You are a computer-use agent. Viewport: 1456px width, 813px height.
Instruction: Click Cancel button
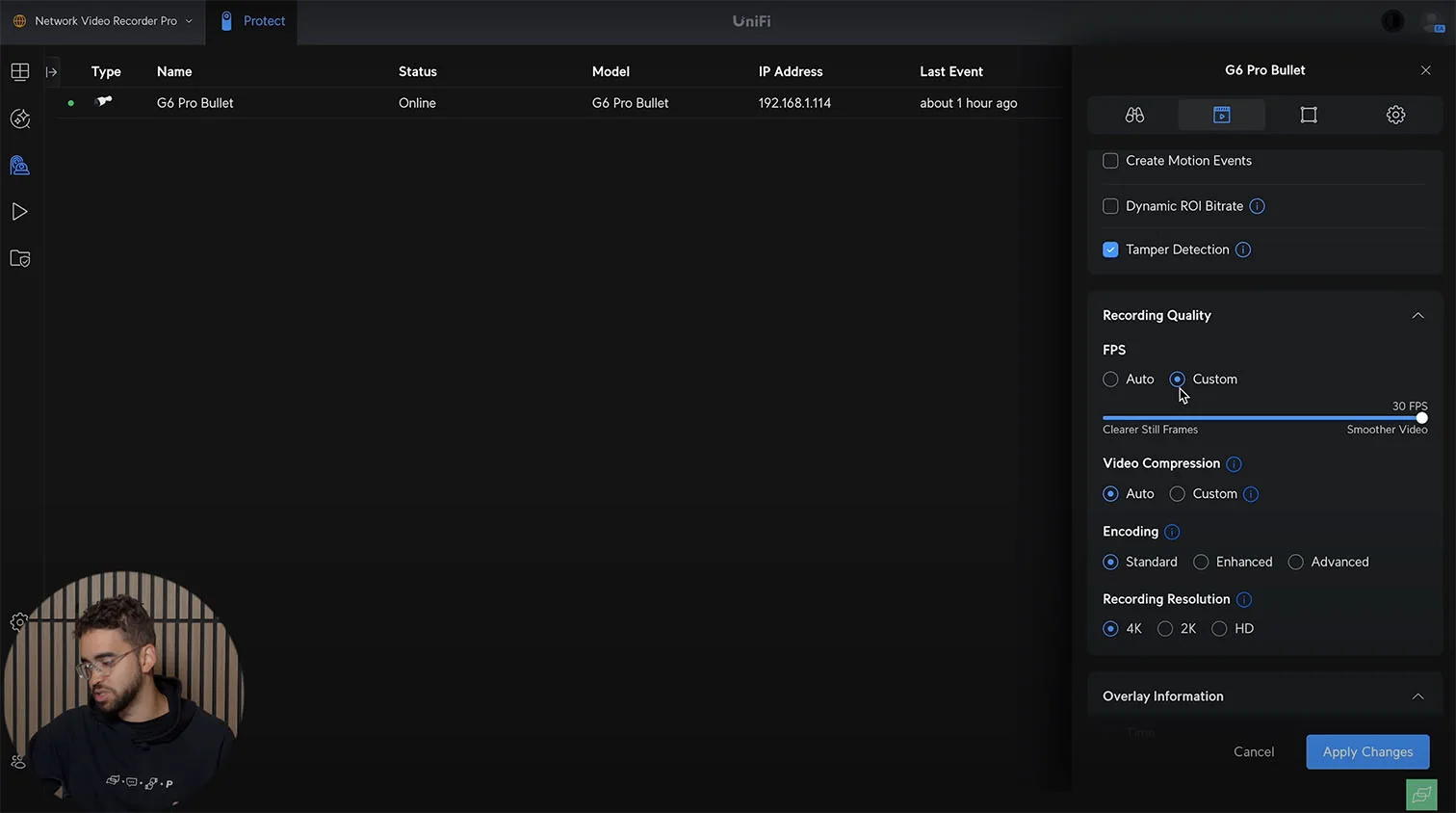tap(1254, 752)
